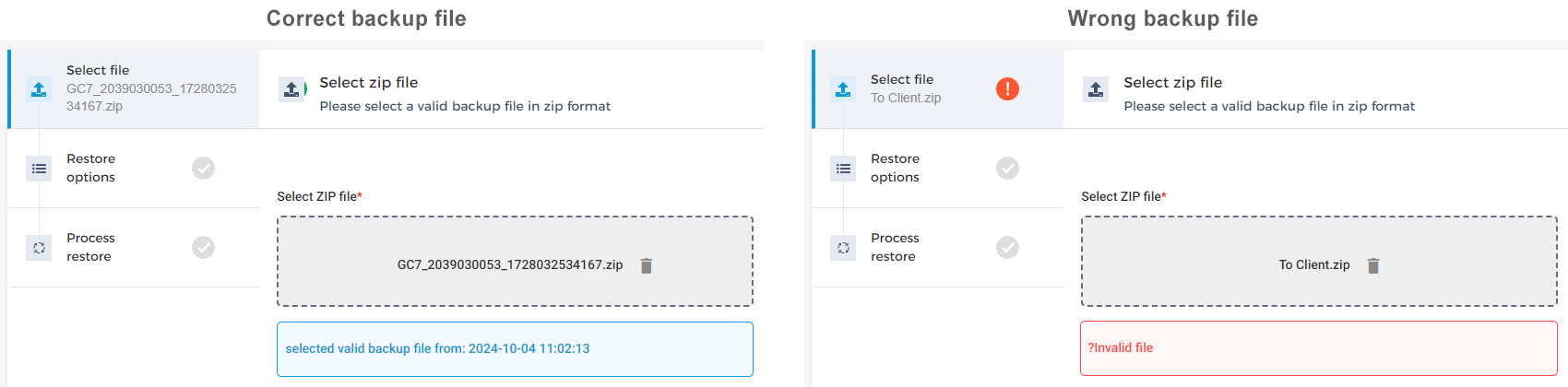This screenshot has width=1568, height=387.
Task: Click Process restore checkmark in Wrong backup panel
Action: point(1007,247)
